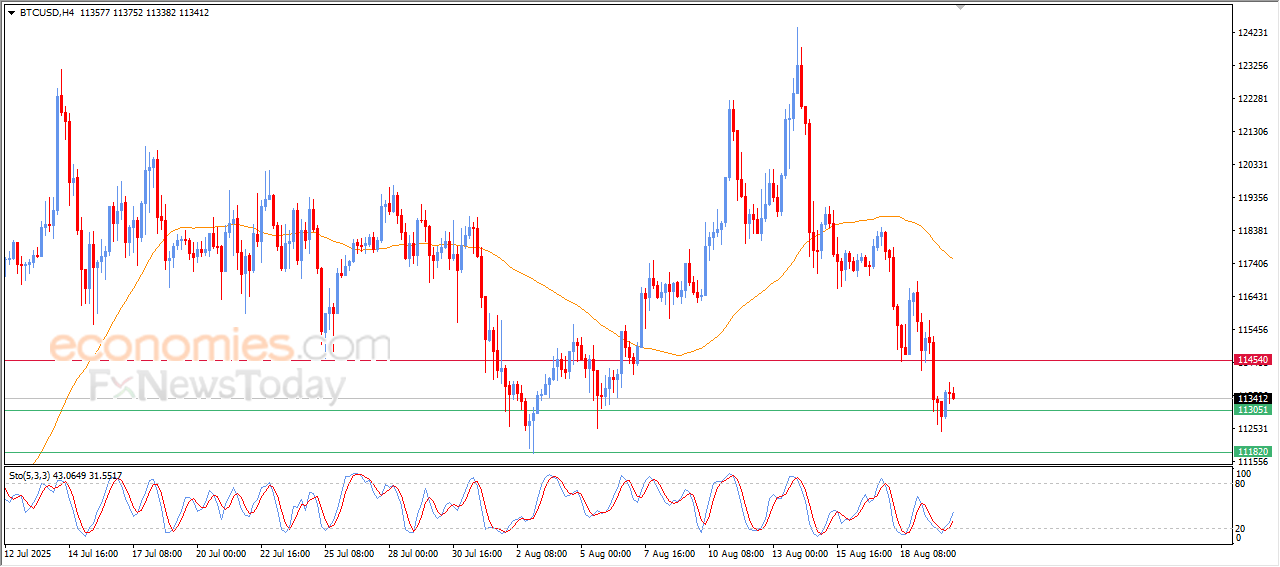
Task: Click the 20 level on stochastic scale
Action: pyautogui.click(x=1241, y=528)
